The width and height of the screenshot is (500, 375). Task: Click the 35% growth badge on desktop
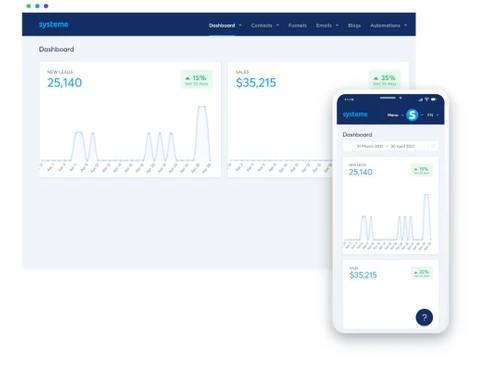click(385, 79)
